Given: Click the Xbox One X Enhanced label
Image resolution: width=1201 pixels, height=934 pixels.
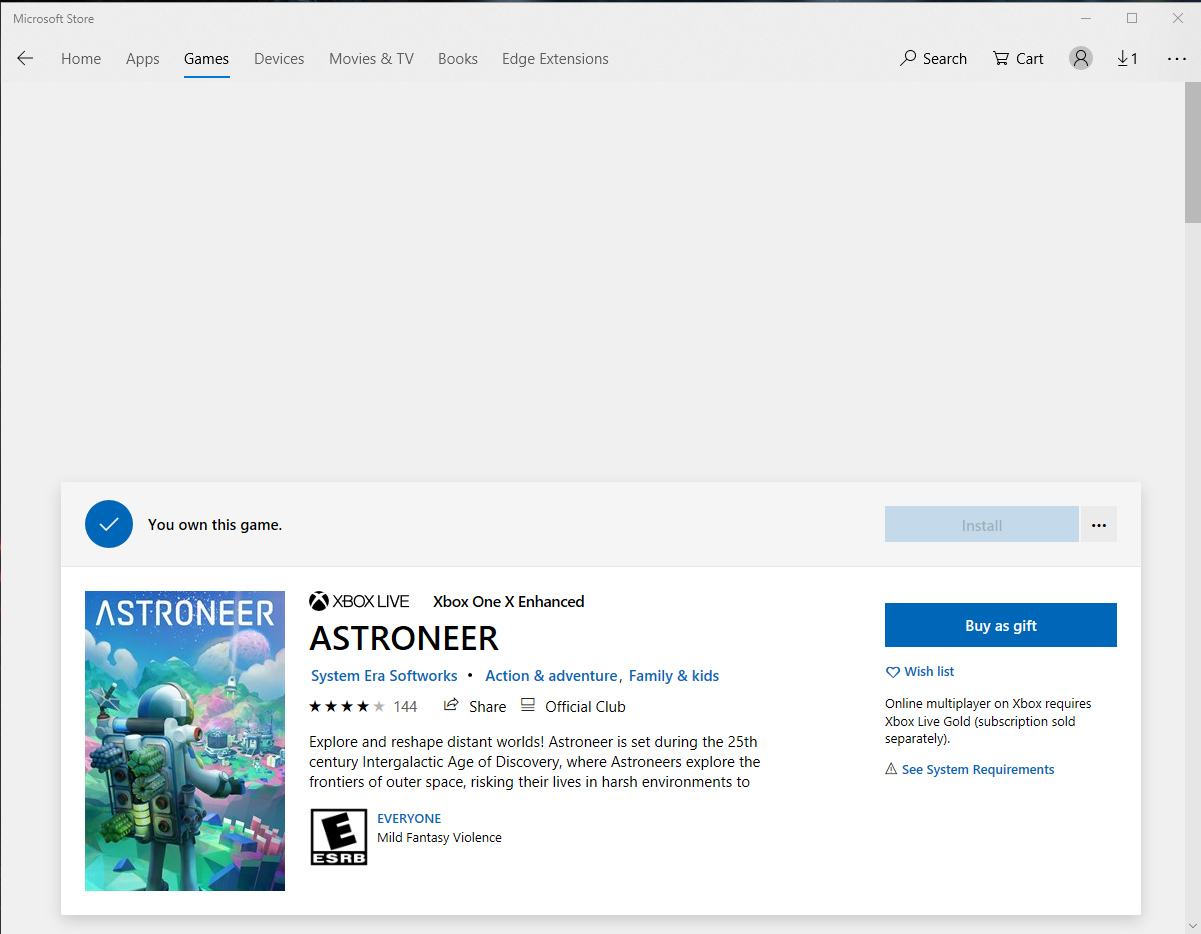Looking at the screenshot, I should point(508,601).
